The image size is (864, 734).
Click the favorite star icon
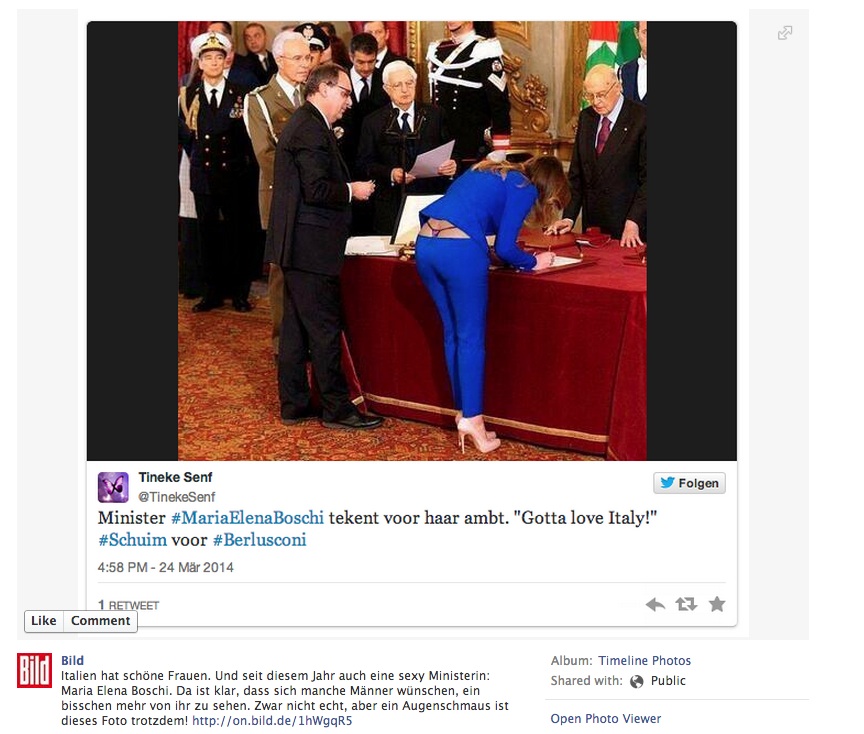click(x=717, y=604)
